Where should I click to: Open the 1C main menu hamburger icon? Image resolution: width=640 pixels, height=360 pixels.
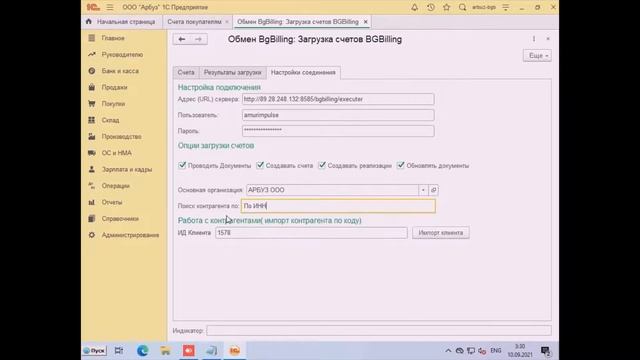coord(110,7)
